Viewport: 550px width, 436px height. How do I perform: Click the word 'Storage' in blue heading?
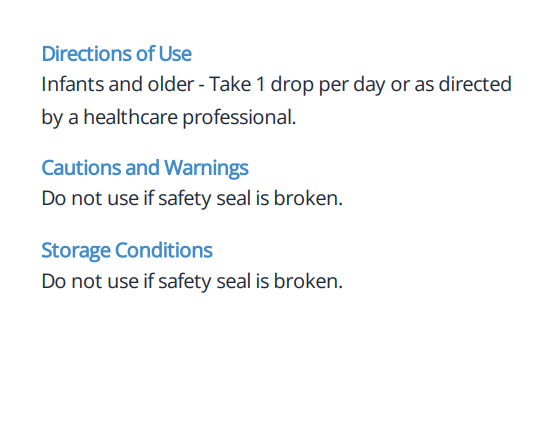76,251
